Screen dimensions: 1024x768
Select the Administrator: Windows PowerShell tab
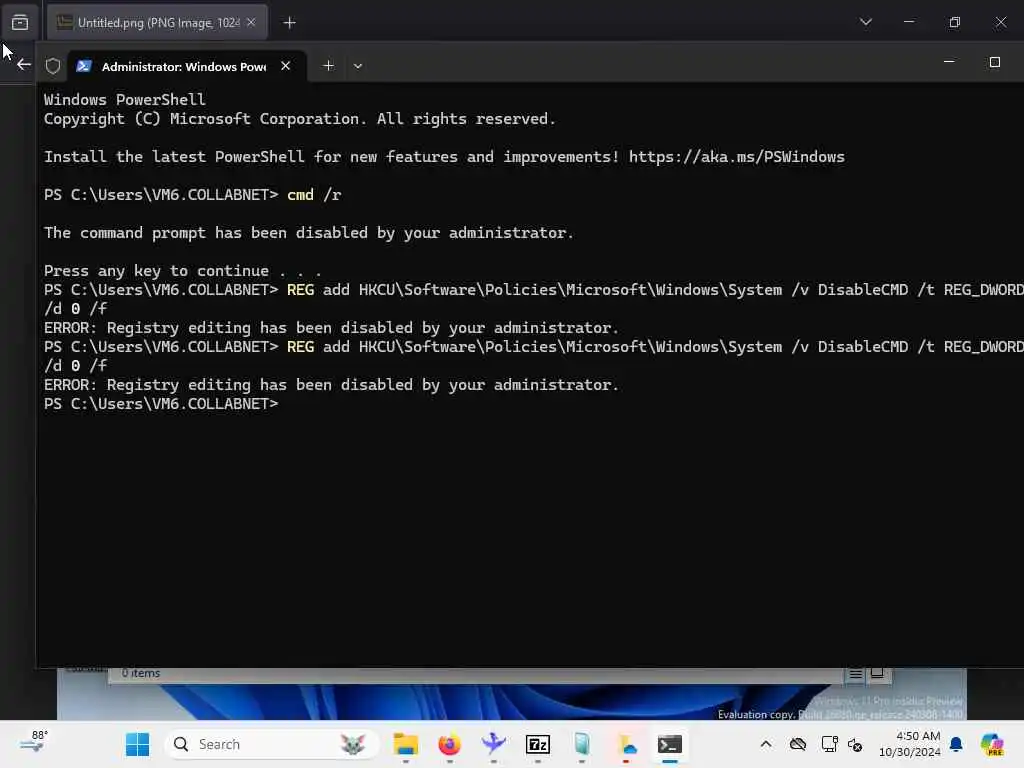point(187,66)
